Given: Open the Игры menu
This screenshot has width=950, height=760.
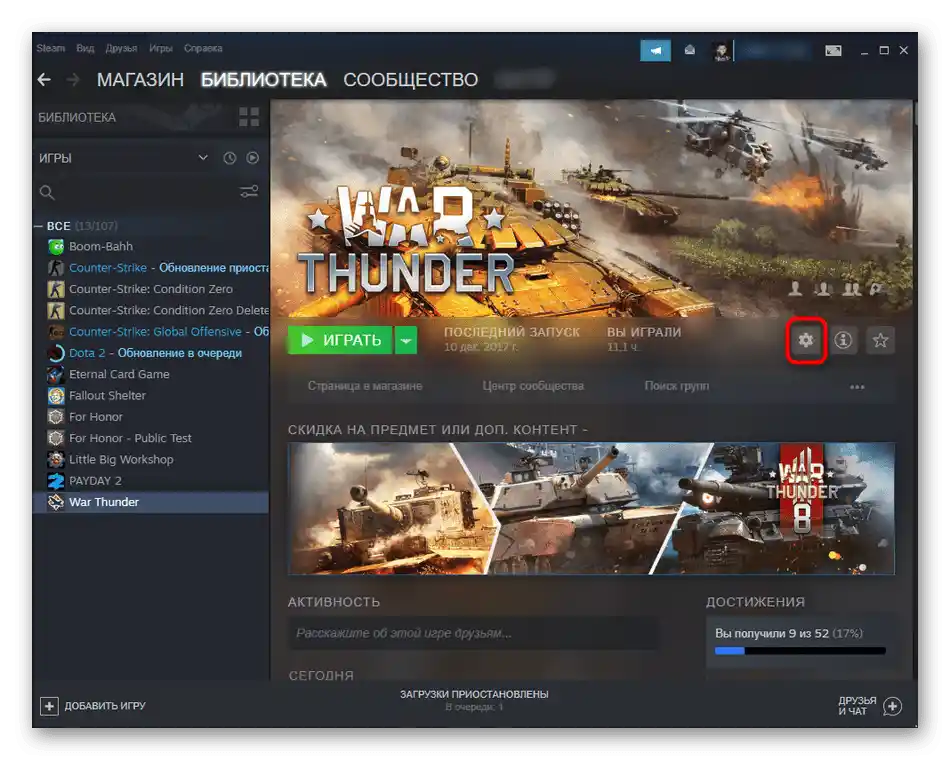Looking at the screenshot, I should point(161,48).
